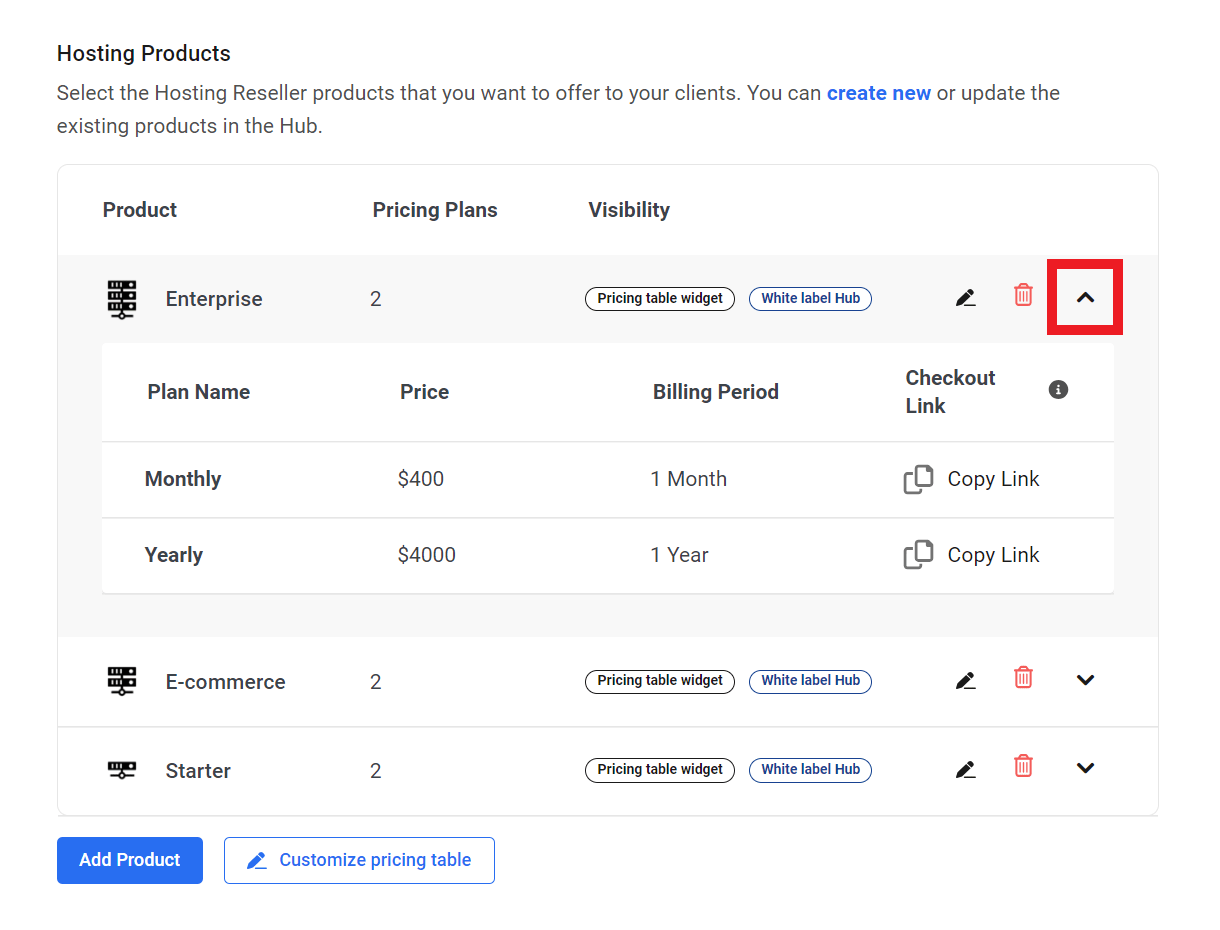Expand the E-commerce product row
The image size is (1220, 930).
tap(1085, 680)
